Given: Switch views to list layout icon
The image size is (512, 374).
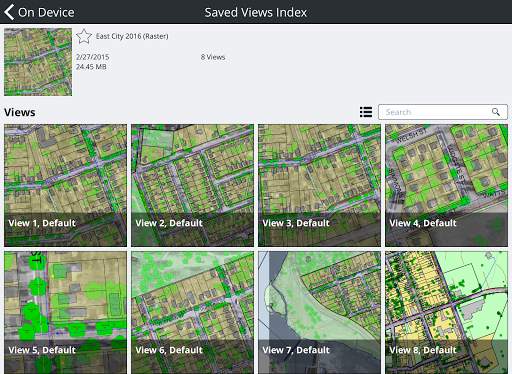Looking at the screenshot, I should coord(366,112).
